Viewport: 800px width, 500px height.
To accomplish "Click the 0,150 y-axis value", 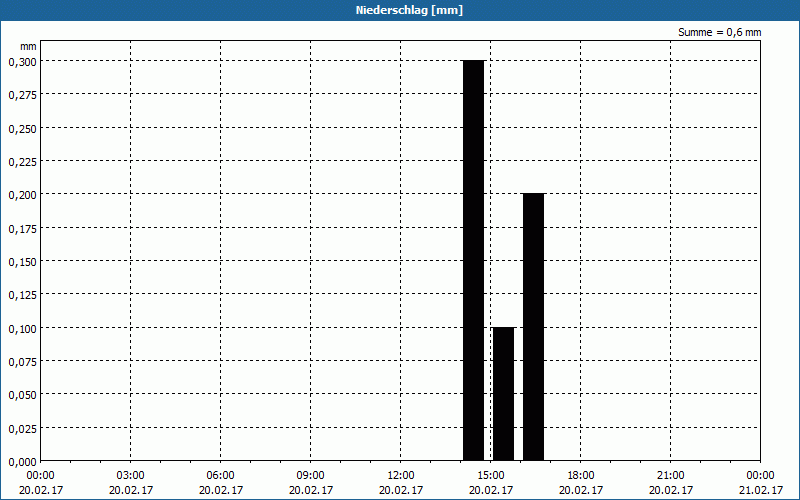I will (22, 262).
